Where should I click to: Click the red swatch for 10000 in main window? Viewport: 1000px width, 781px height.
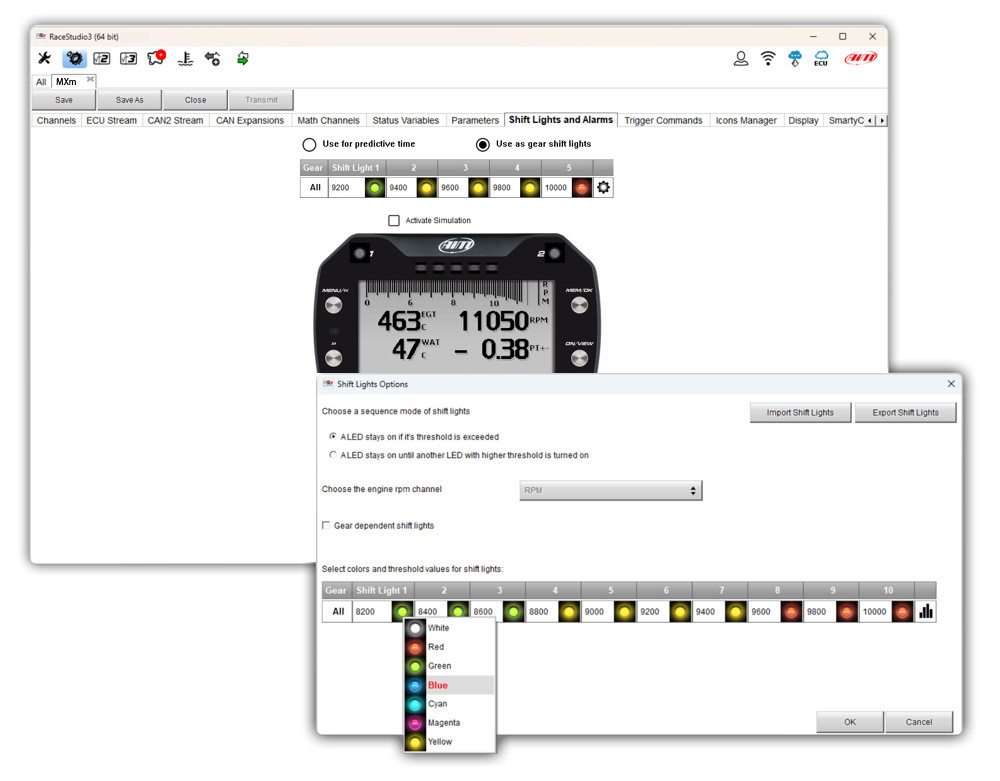tap(581, 187)
